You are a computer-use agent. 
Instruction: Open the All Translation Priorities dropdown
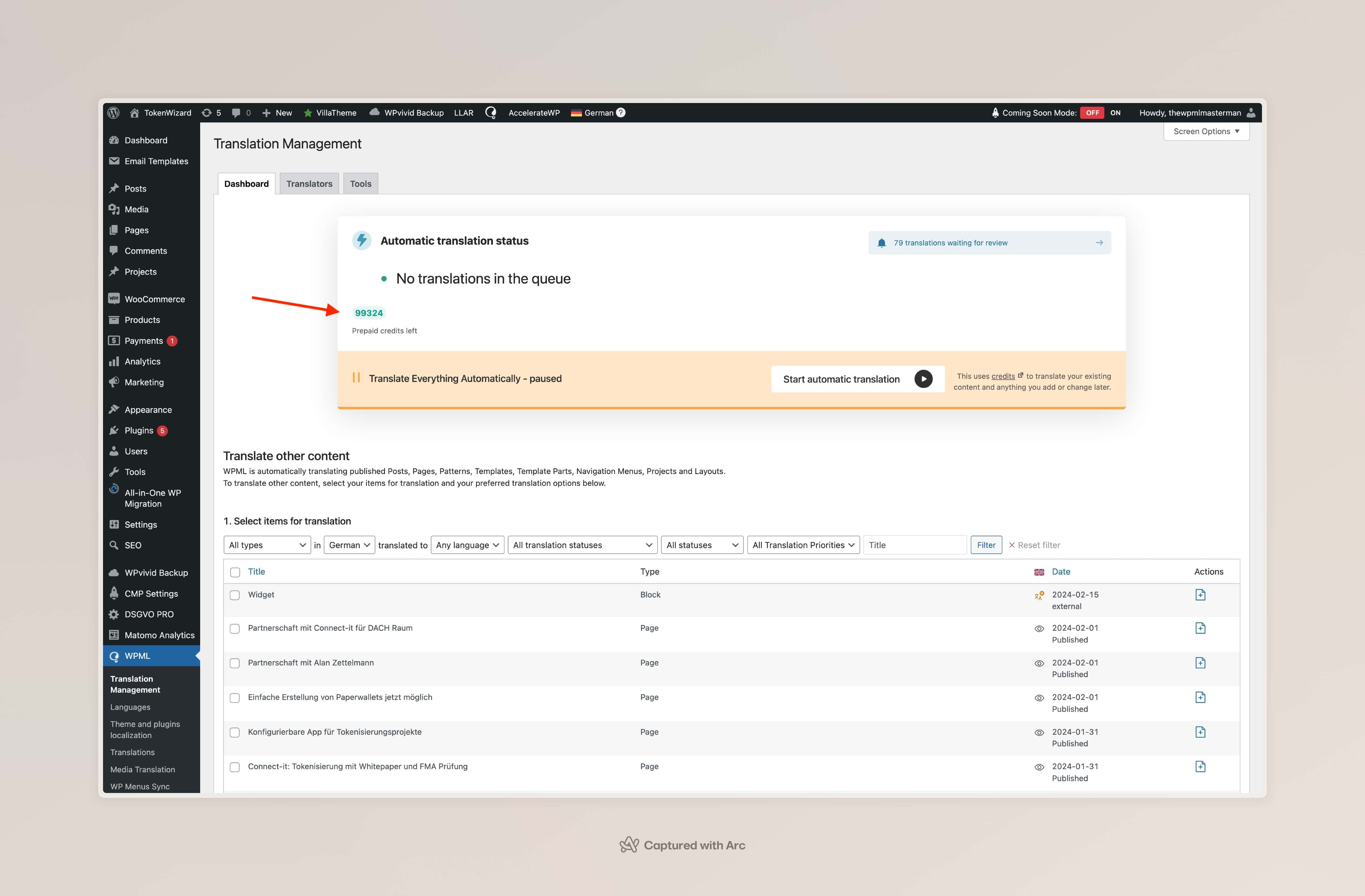(803, 545)
